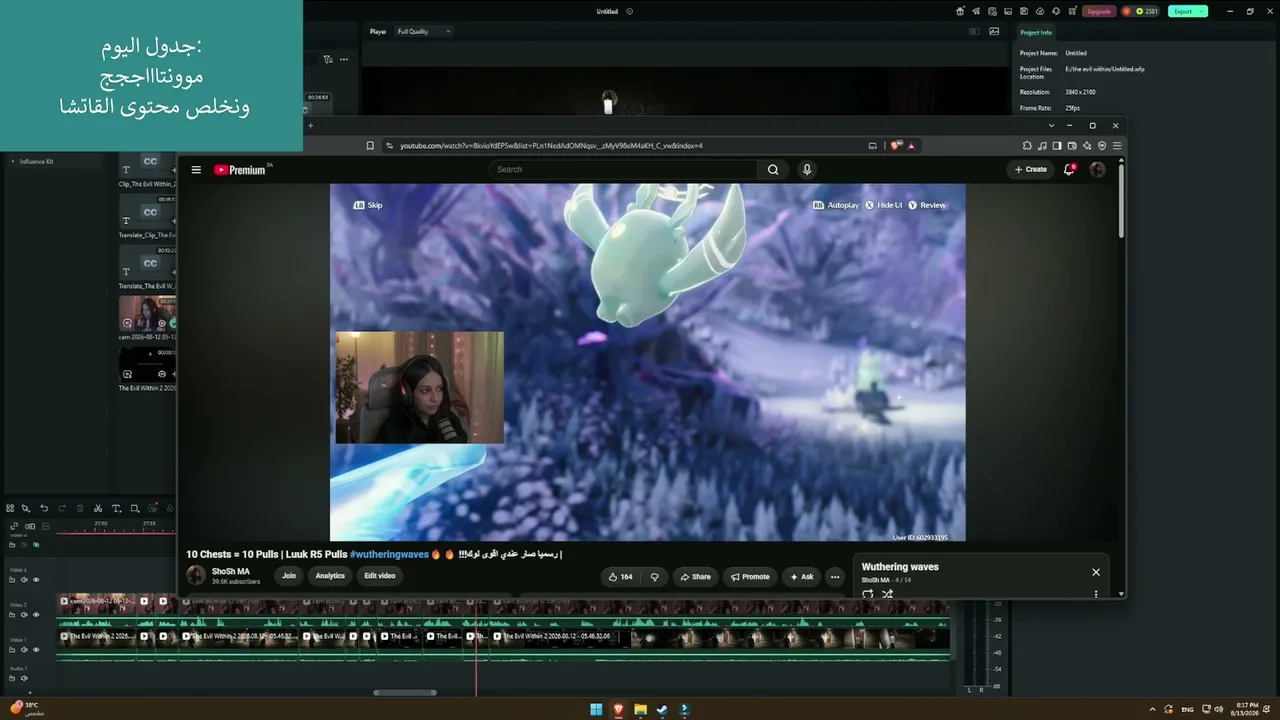Open the #wutheringwaves hashtag link
This screenshot has height=720, width=1280.
(389, 554)
